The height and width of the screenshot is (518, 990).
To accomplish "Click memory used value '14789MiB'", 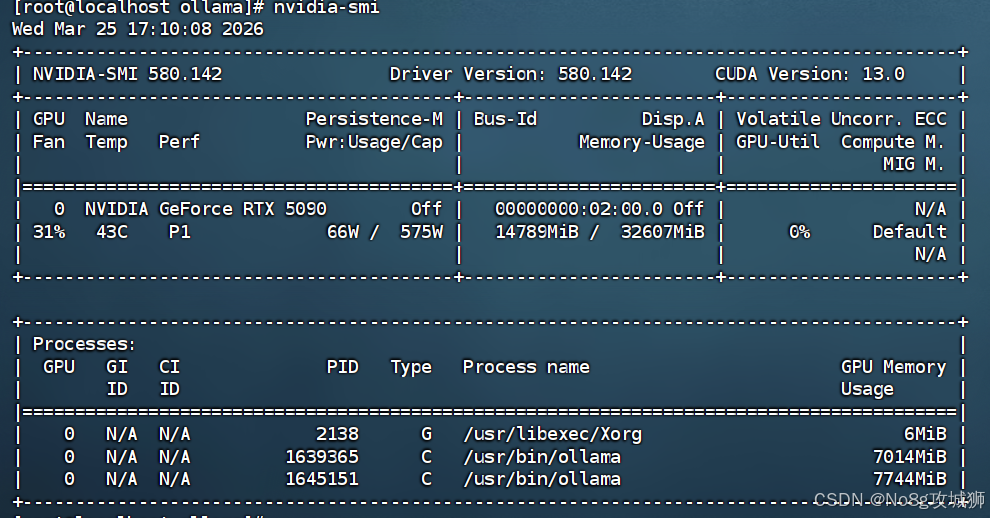I will 537,232.
